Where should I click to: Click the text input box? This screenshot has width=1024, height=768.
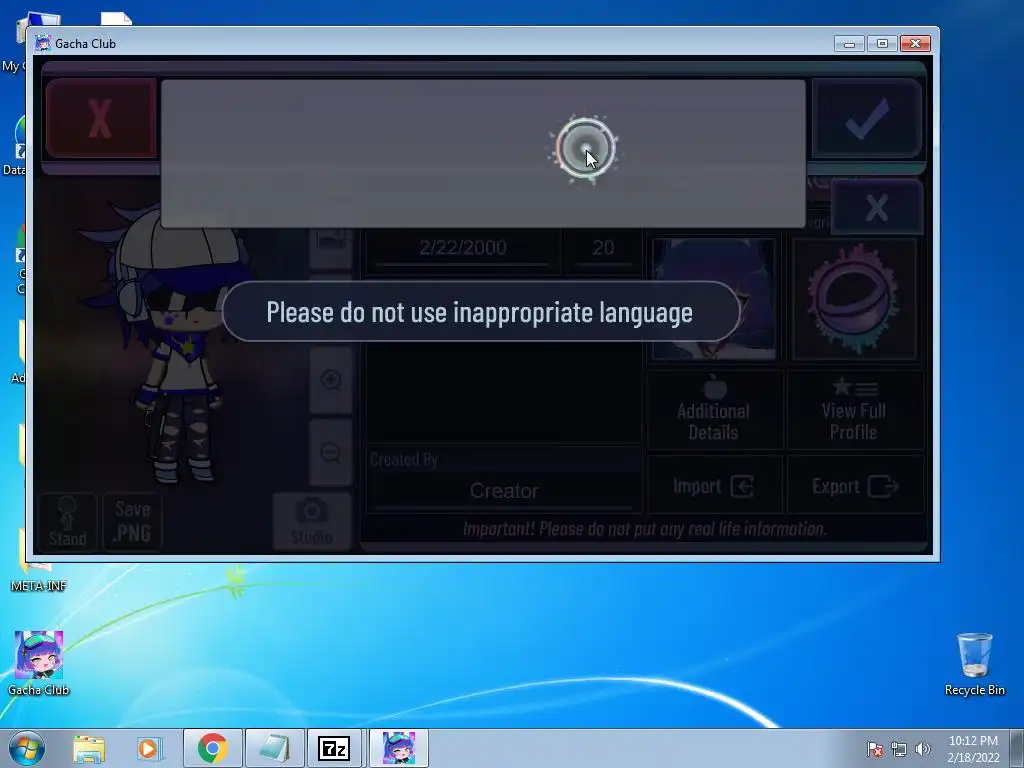tap(483, 154)
